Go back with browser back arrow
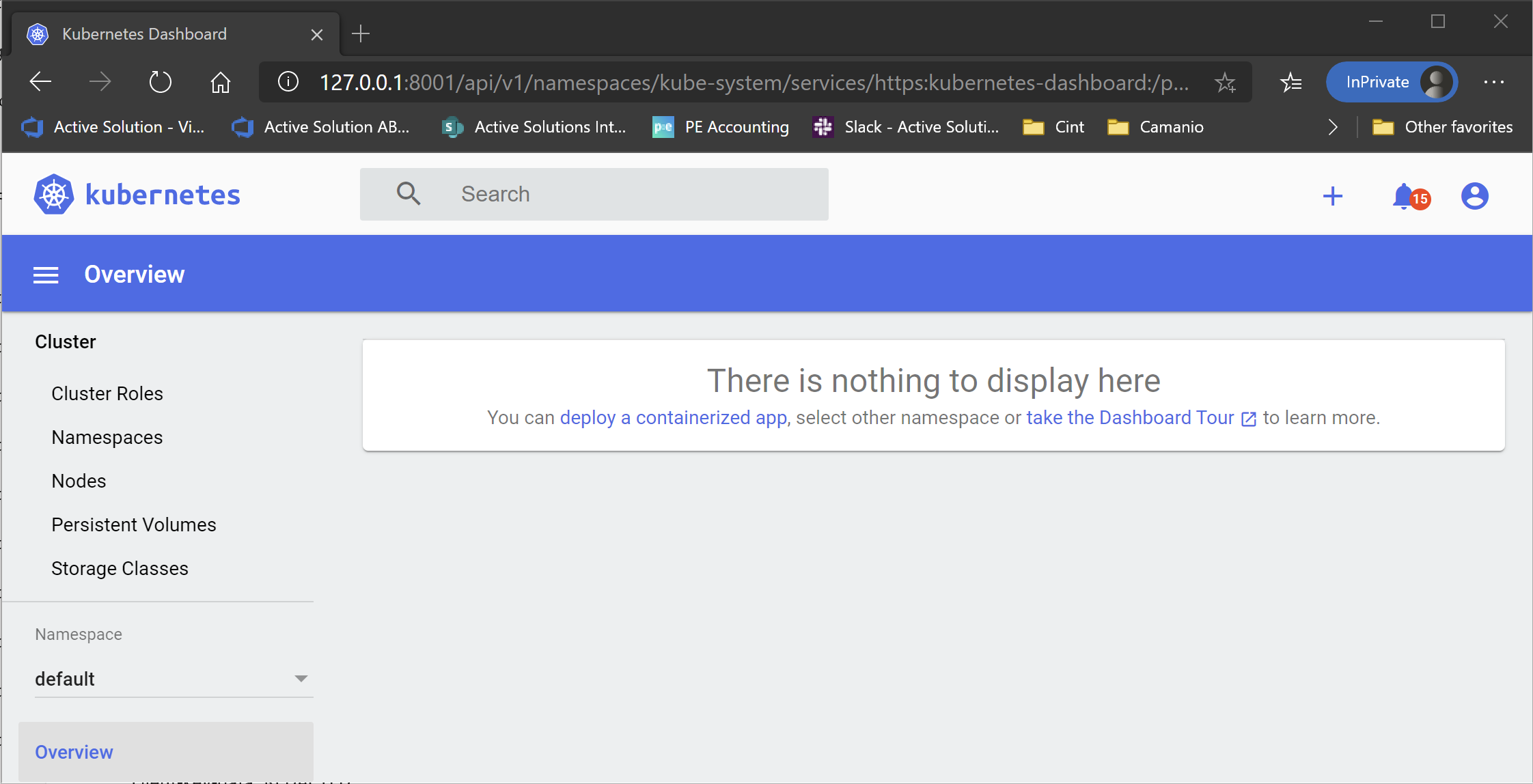Image resolution: width=1533 pixels, height=784 pixels. coord(41,82)
